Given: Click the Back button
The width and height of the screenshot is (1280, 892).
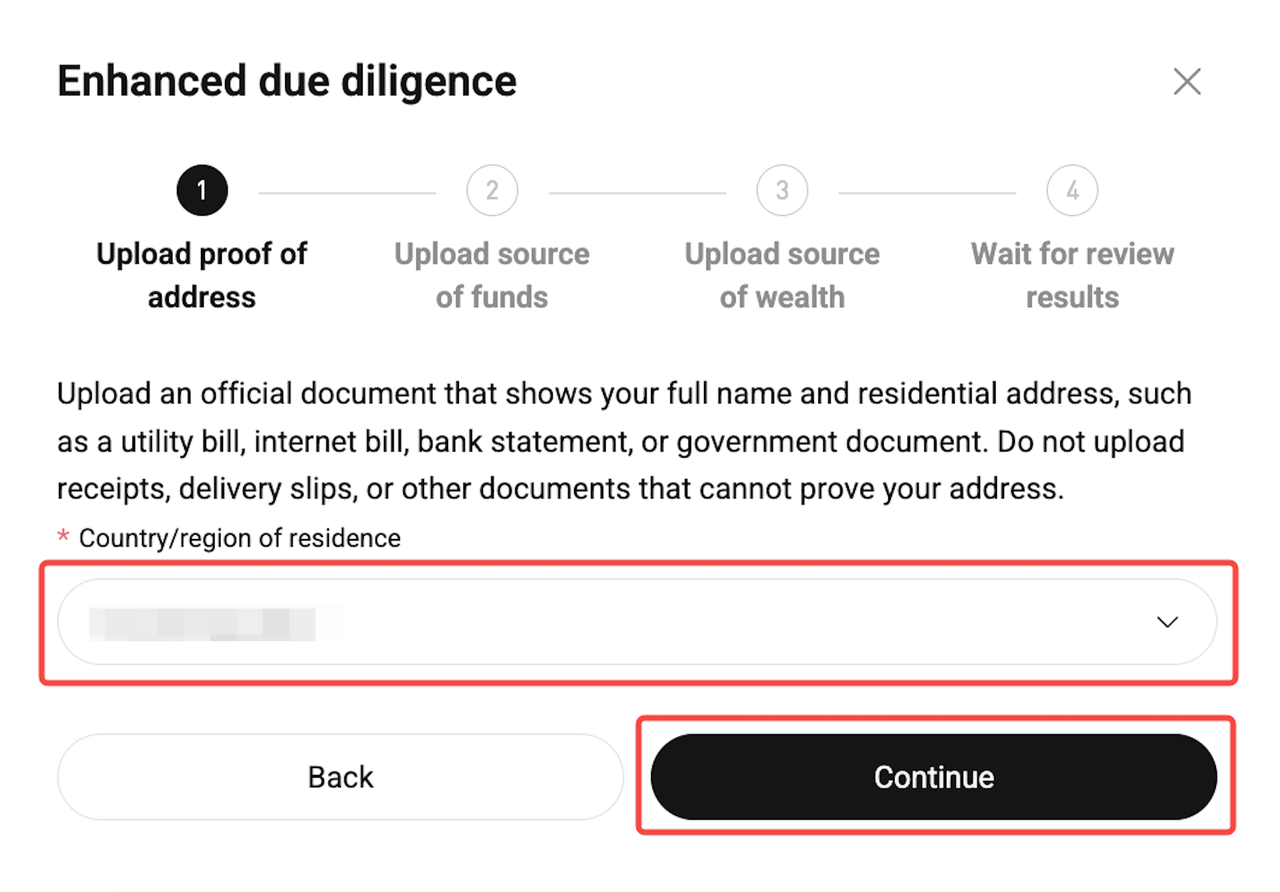Looking at the screenshot, I should coord(340,776).
